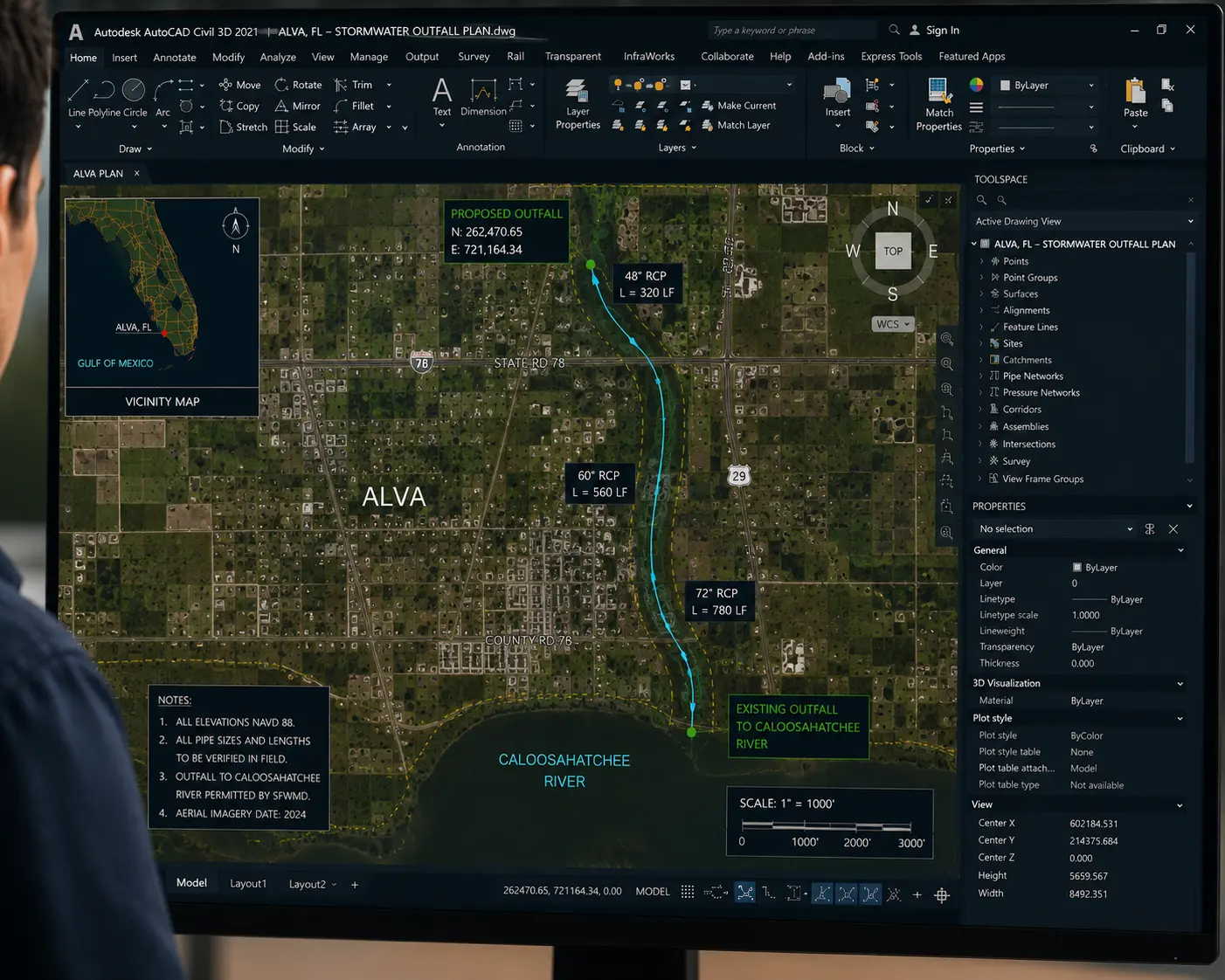The width and height of the screenshot is (1225, 980).
Task: Activate Match Properties tool
Action: pyautogui.click(x=938, y=91)
